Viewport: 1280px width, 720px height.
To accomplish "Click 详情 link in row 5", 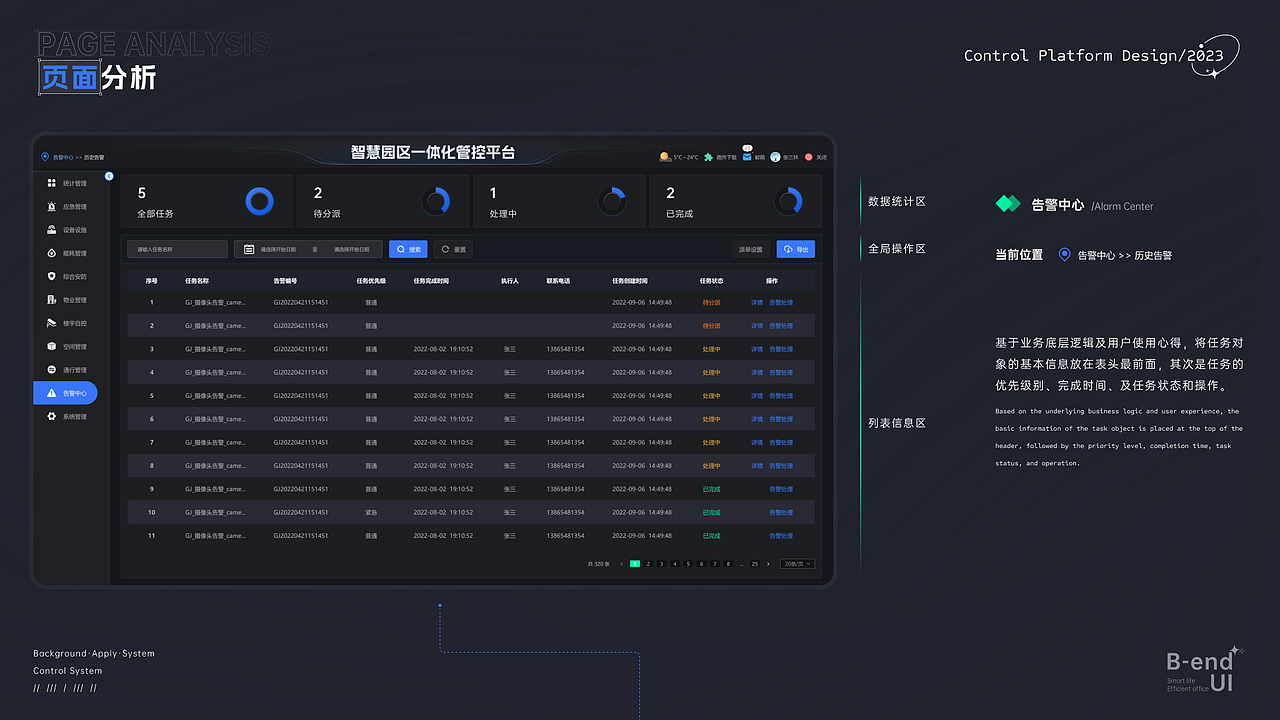I will point(757,396).
